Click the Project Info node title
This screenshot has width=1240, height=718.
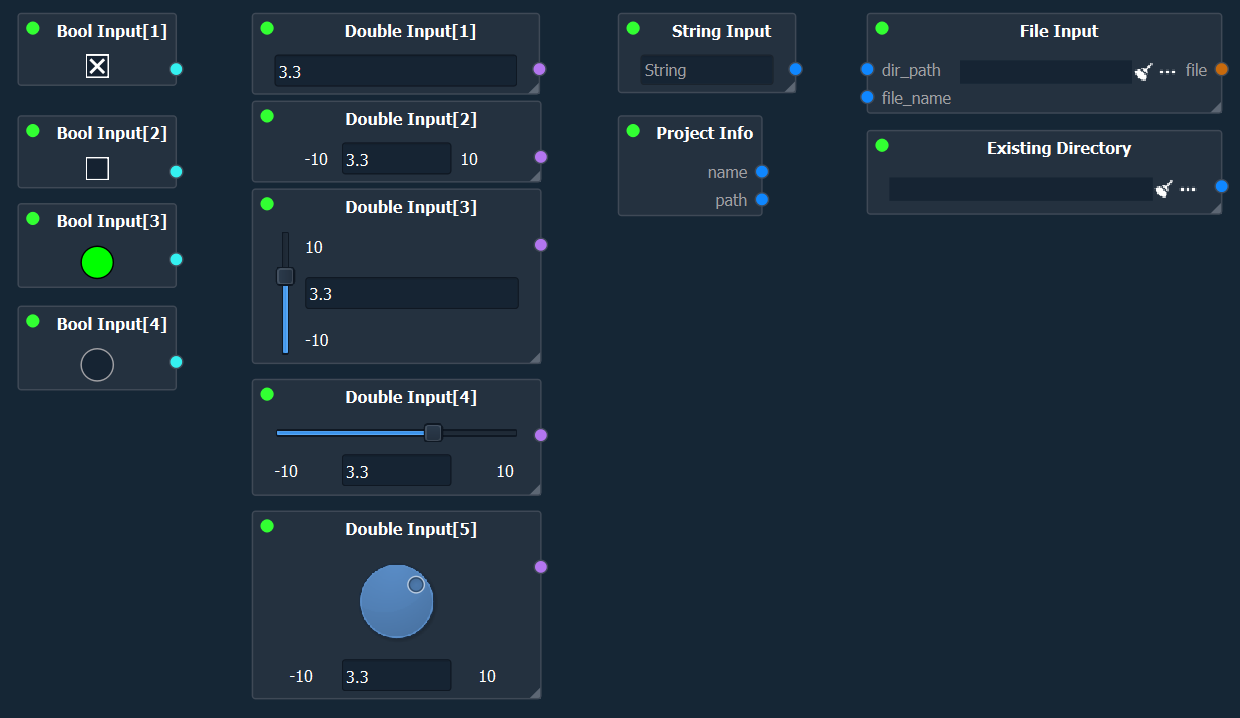[704, 133]
